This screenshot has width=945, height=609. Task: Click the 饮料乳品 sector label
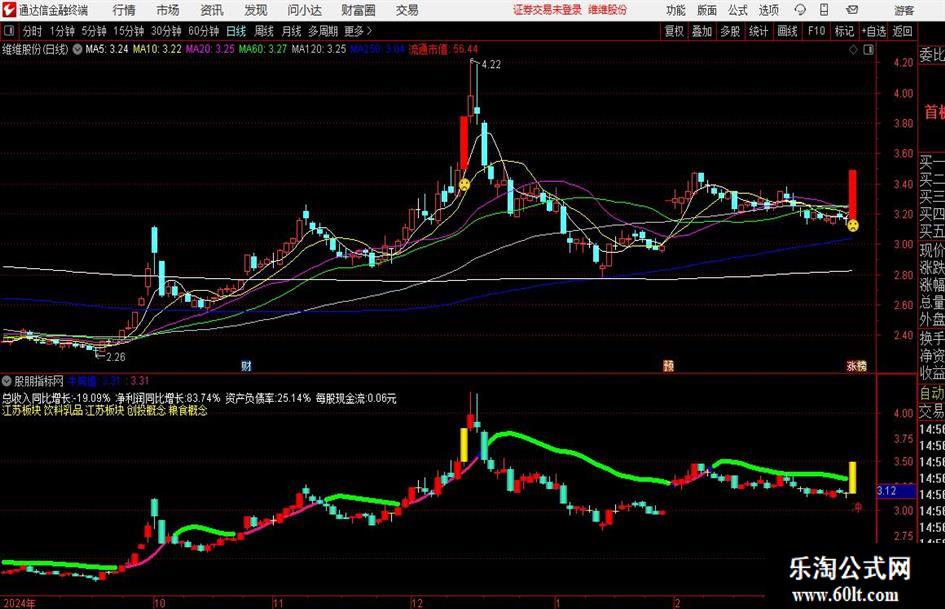tap(63, 411)
